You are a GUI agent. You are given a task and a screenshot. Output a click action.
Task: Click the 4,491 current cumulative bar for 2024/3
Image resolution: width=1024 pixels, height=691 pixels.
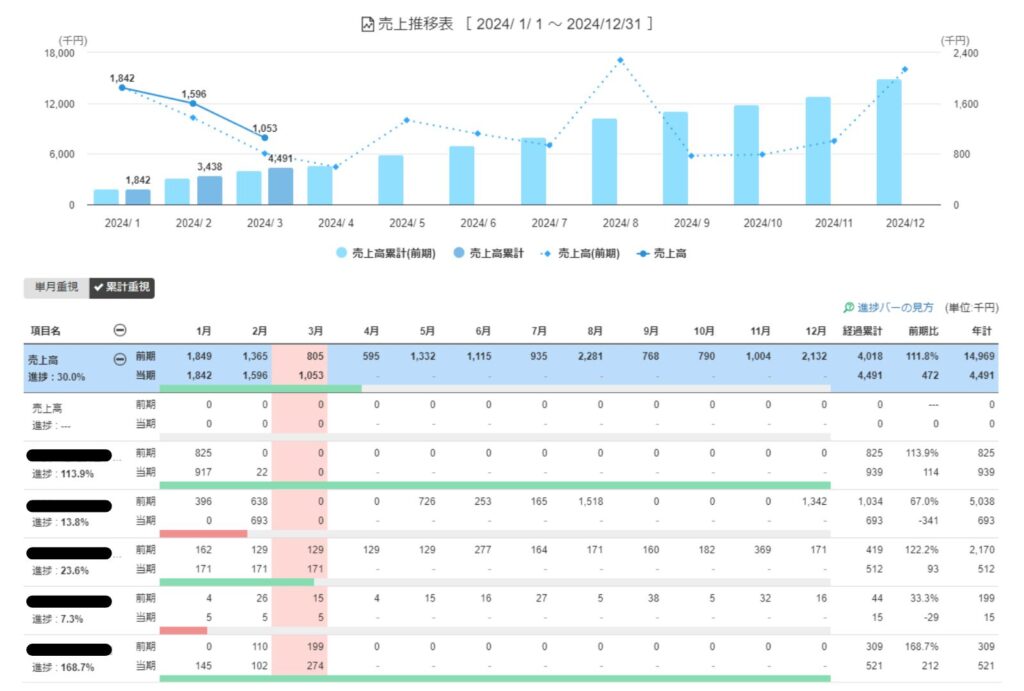[x=281, y=186]
